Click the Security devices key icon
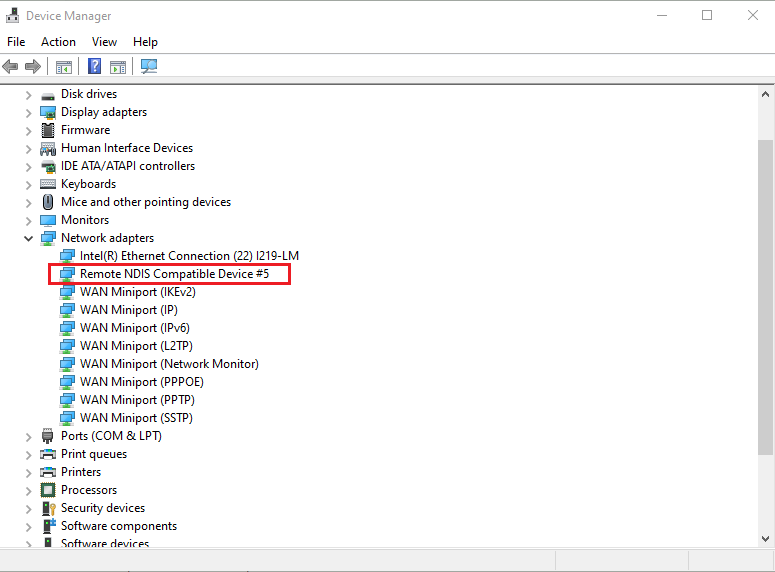The height and width of the screenshot is (572, 775). 49,508
